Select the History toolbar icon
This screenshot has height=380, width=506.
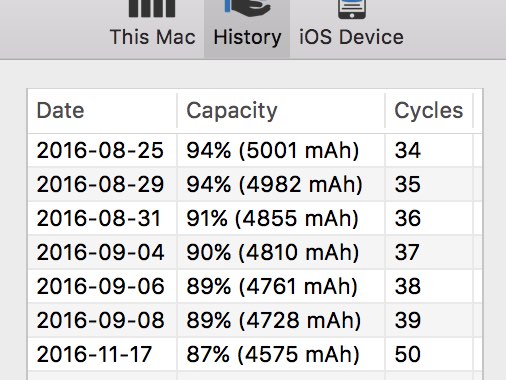(247, 8)
